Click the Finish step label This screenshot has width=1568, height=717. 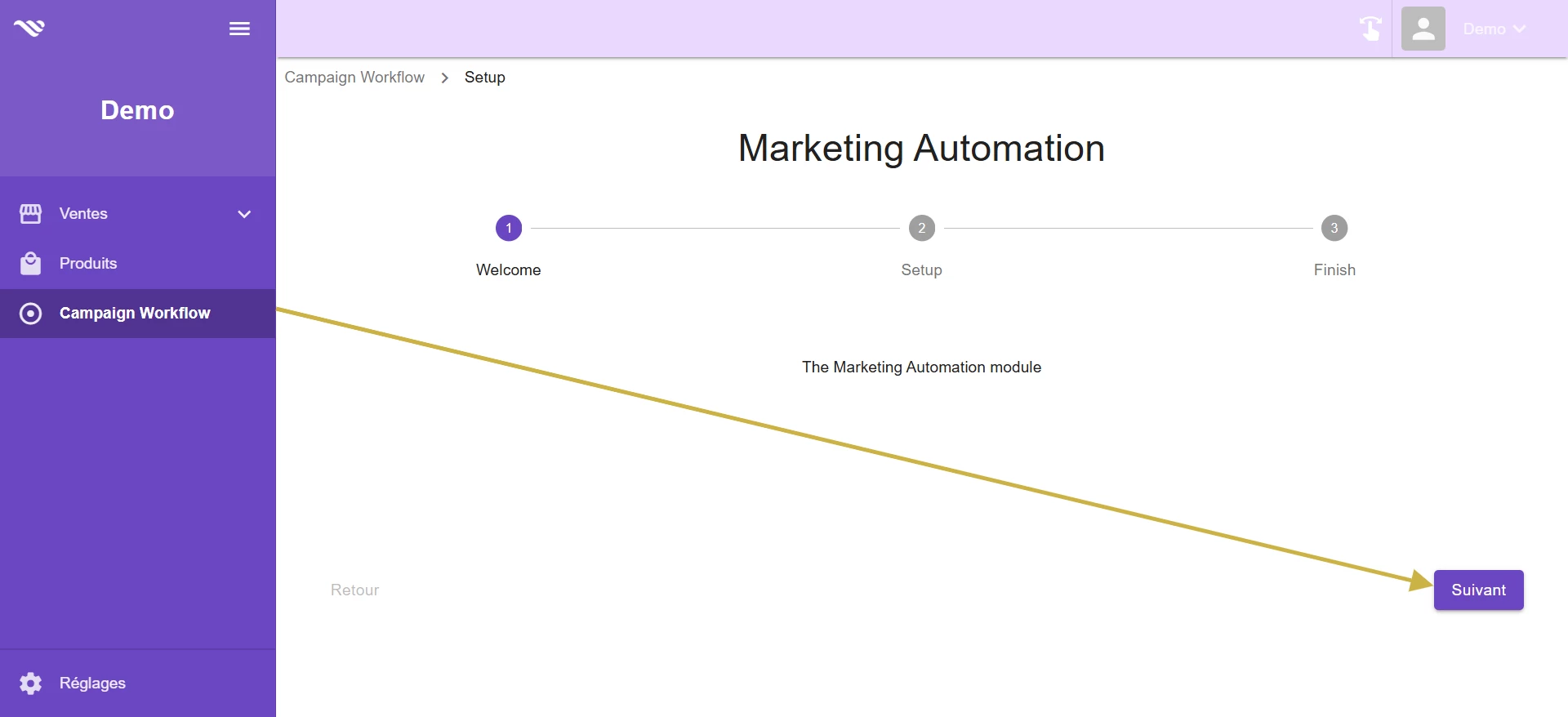(x=1334, y=270)
